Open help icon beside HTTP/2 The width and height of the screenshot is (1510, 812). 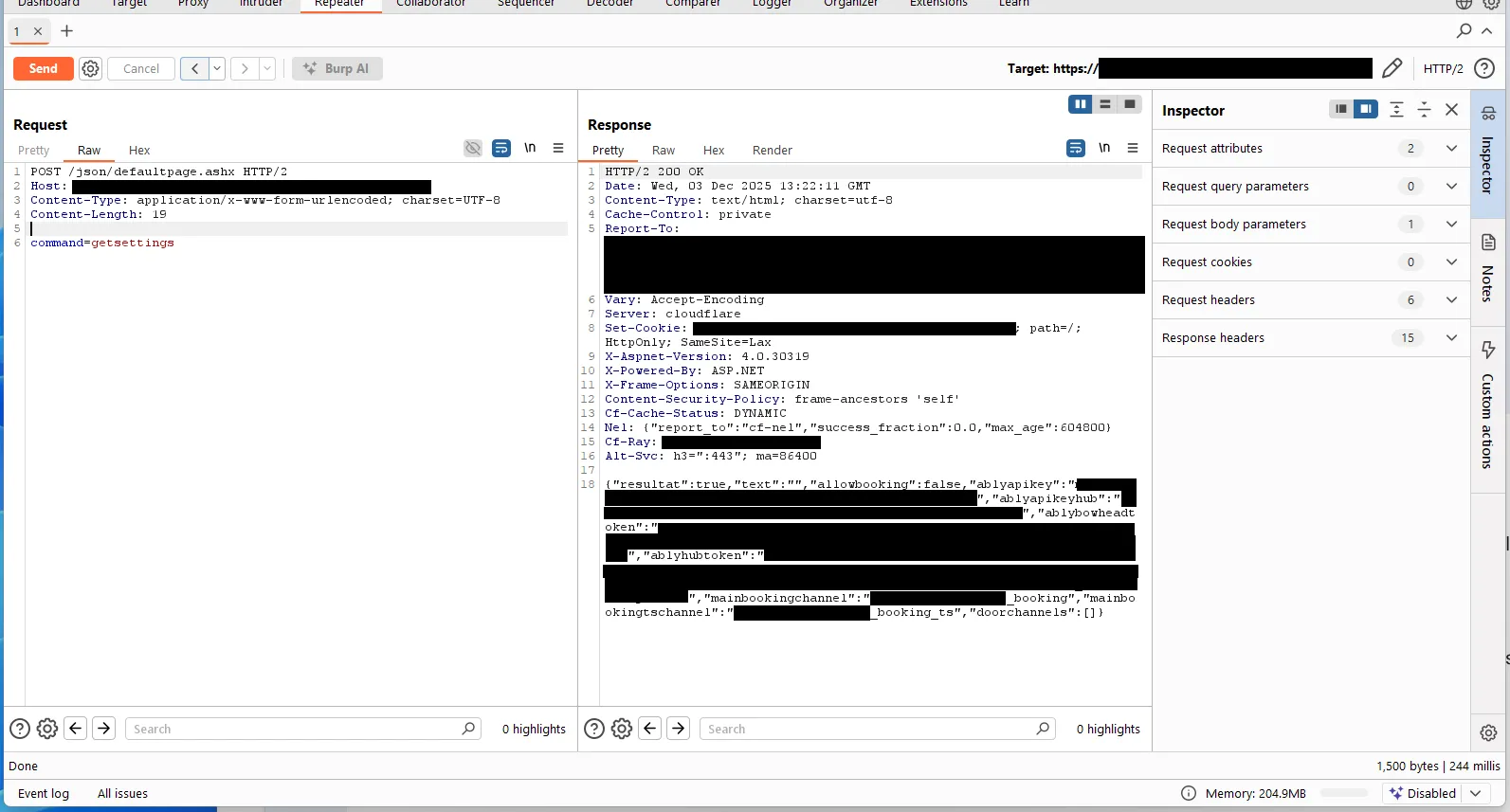[1484, 68]
